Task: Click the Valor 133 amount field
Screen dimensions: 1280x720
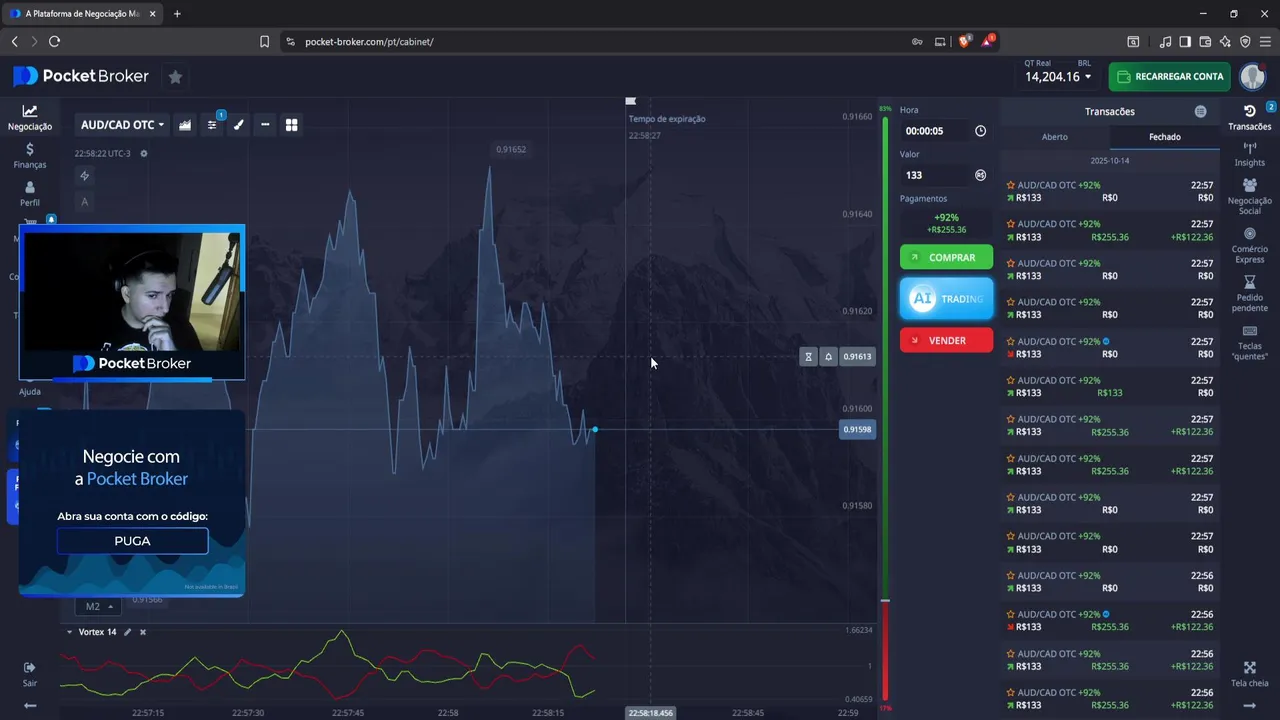Action: coord(936,175)
